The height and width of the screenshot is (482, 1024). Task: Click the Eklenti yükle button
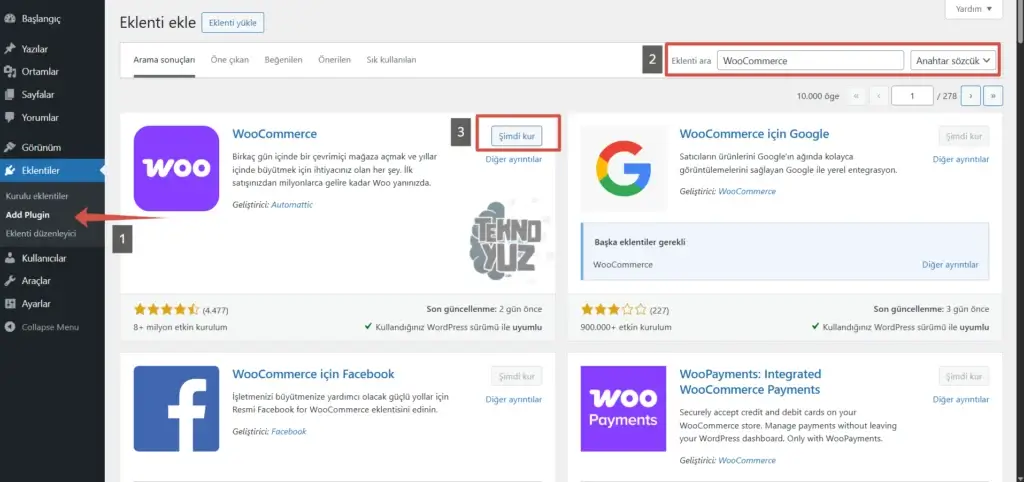[232, 23]
